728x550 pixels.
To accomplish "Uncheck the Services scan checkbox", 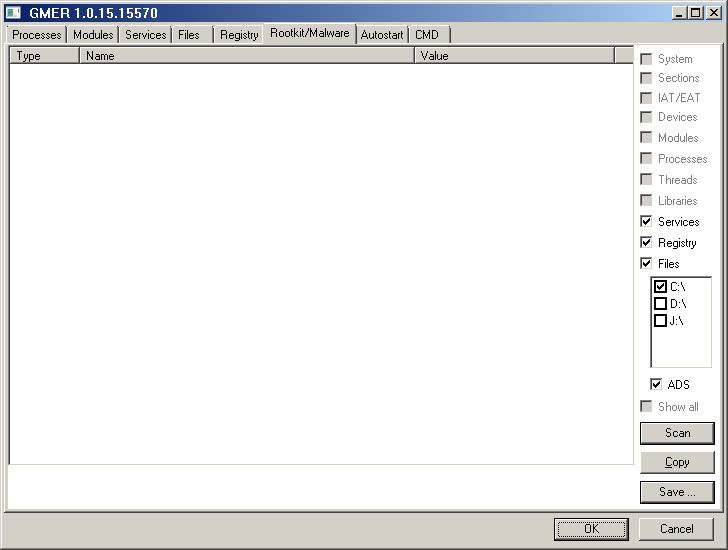I will 646,221.
